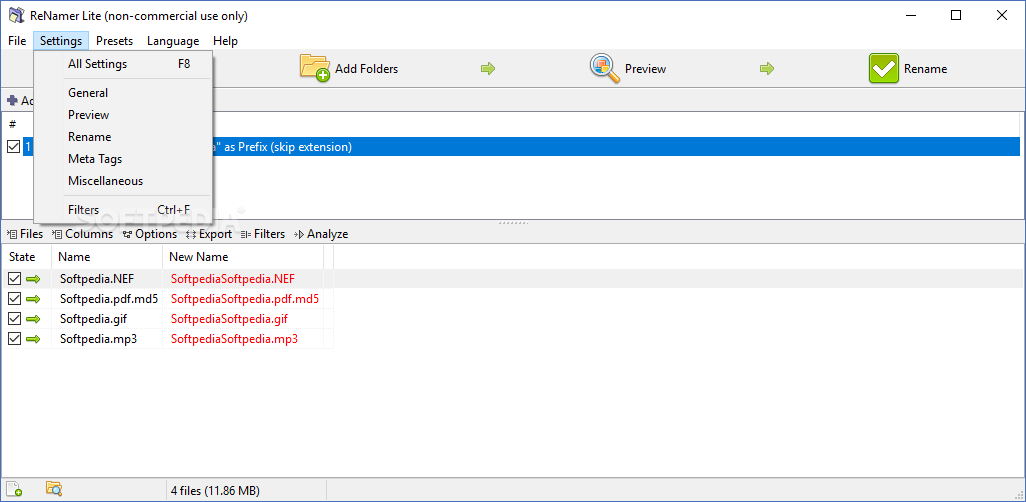Viewport: 1026px width, 502px height.
Task: Uncheck Softpedia.NEF file checkbox
Action: (x=14, y=279)
